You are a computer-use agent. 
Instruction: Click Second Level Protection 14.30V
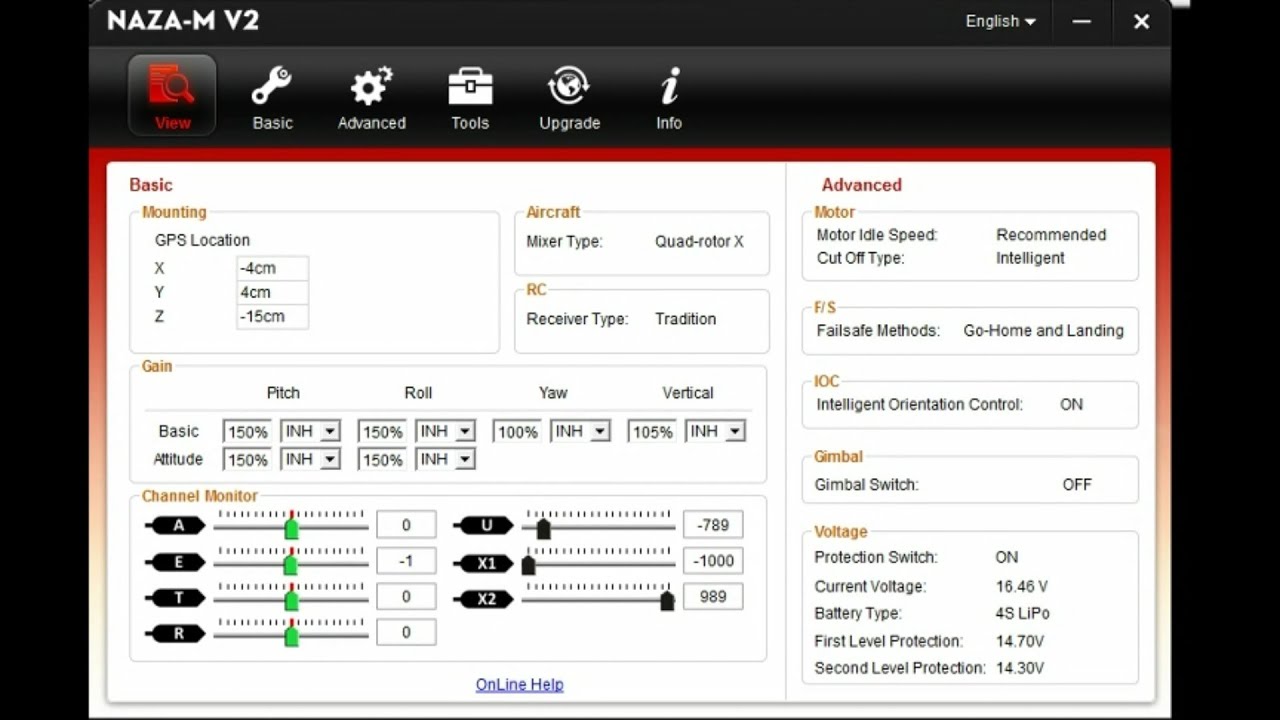[1020, 668]
